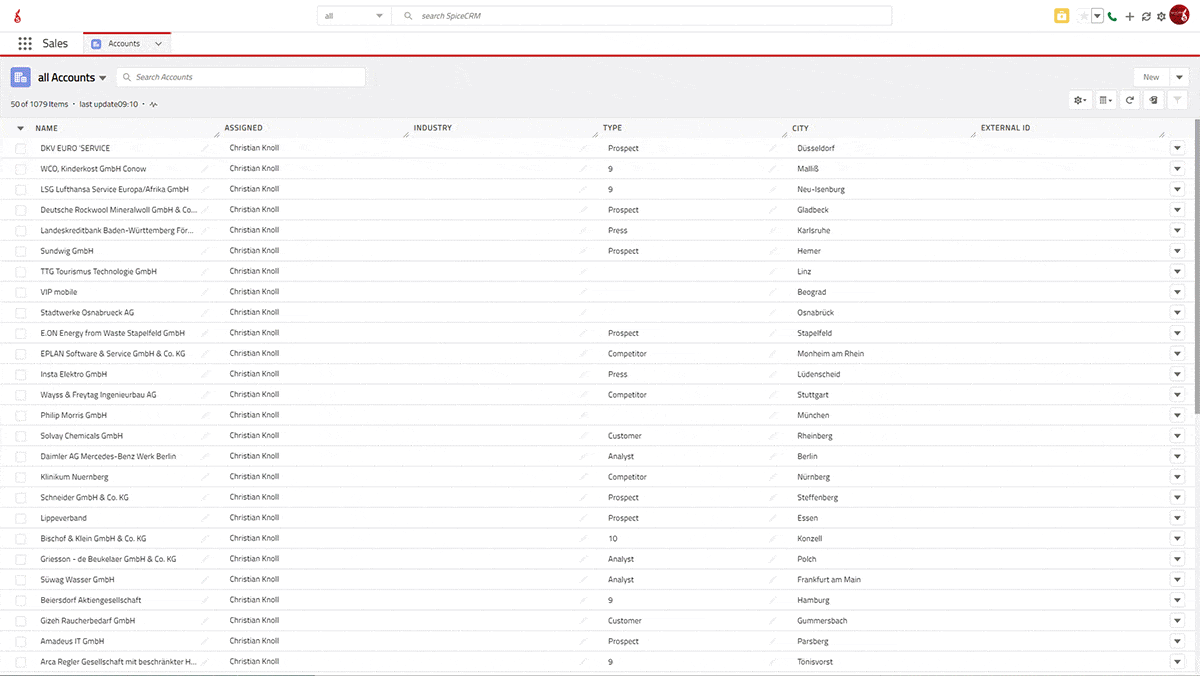Viewport: 1200px width, 676px height.
Task: Click the pencil icon for DKV EURO SERVICE name
Action: (x=205, y=148)
